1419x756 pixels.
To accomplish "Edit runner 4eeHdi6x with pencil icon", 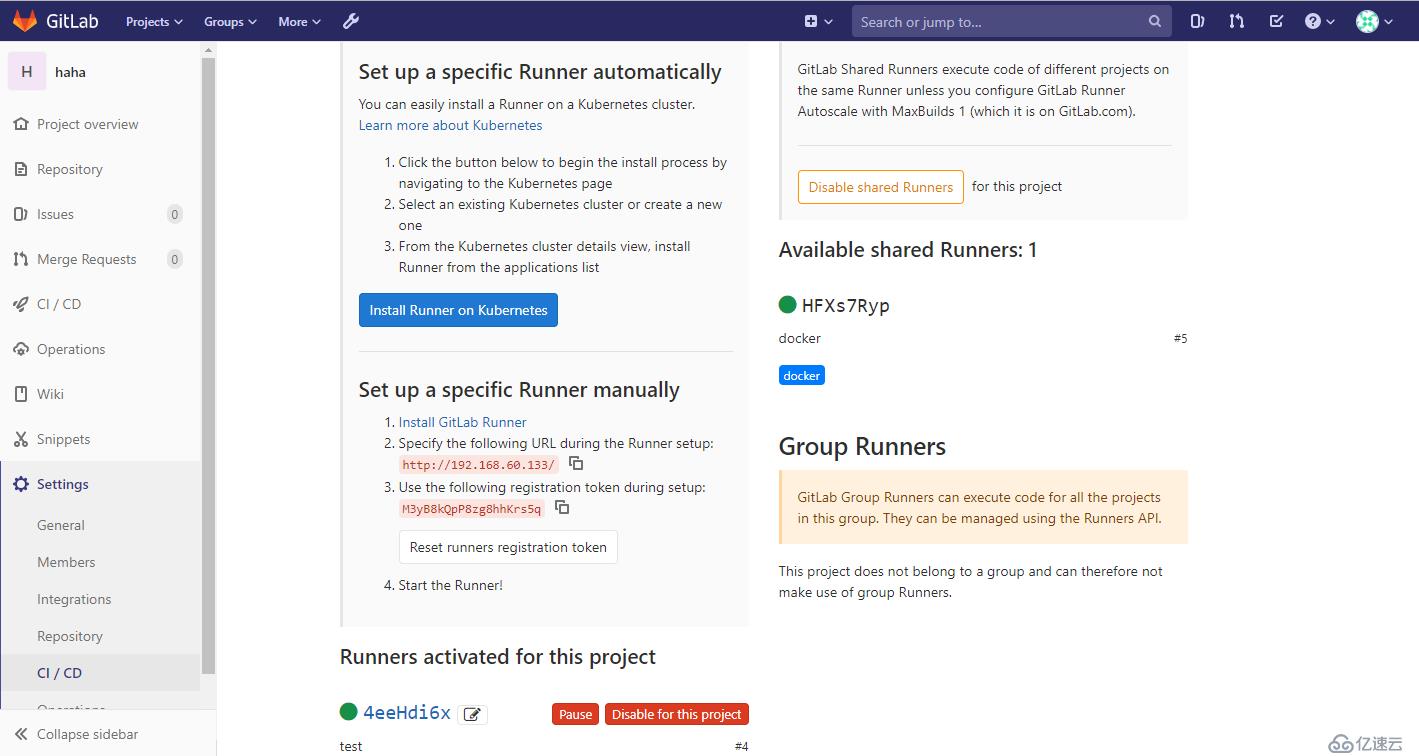I will click(x=473, y=714).
